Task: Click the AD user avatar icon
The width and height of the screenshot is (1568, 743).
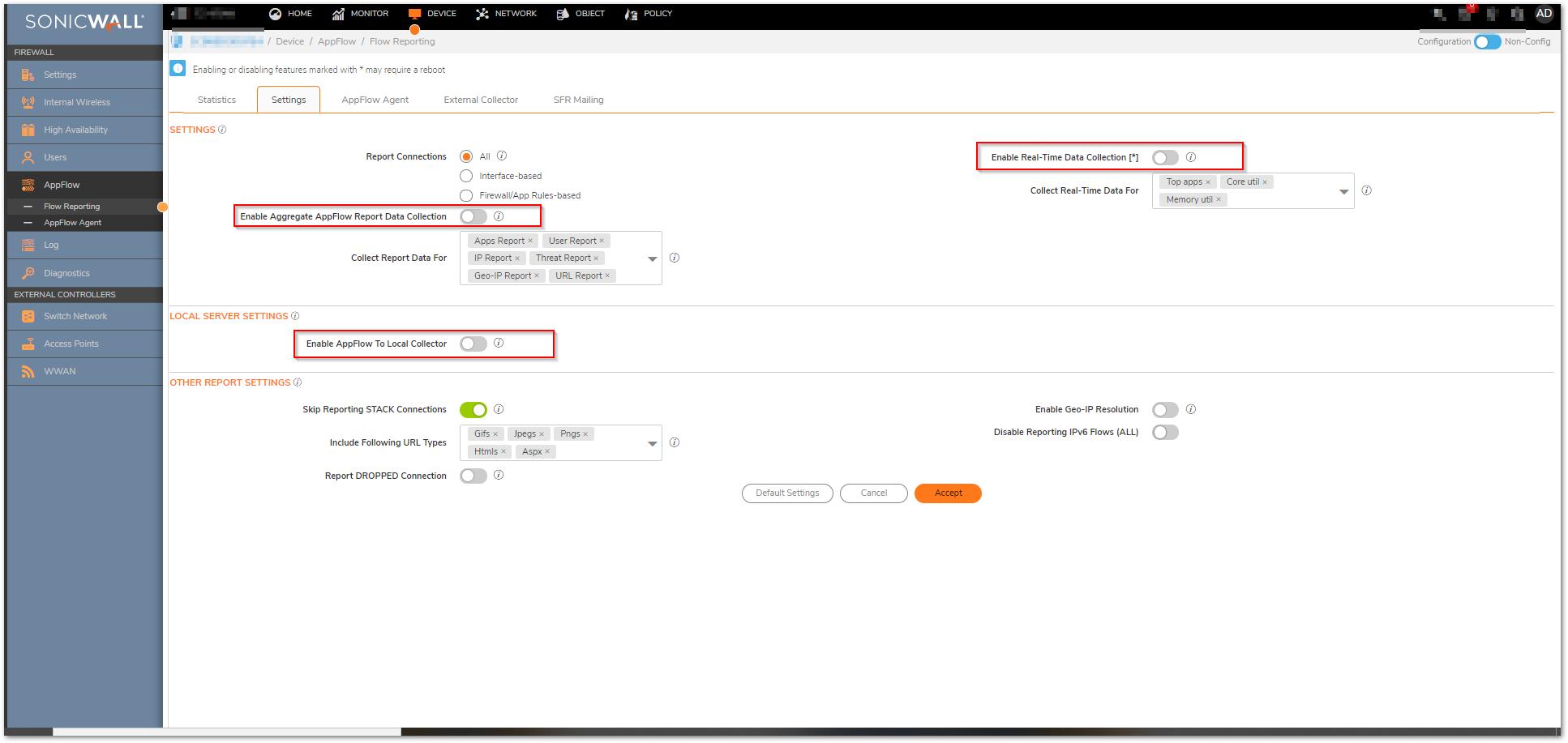Action: pyautogui.click(x=1544, y=14)
